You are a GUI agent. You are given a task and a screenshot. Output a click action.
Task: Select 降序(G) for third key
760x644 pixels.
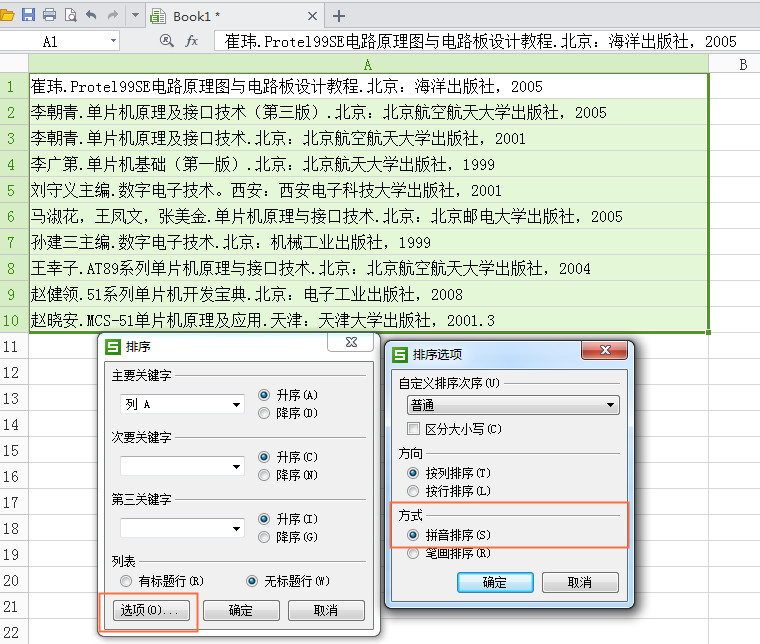click(288, 537)
